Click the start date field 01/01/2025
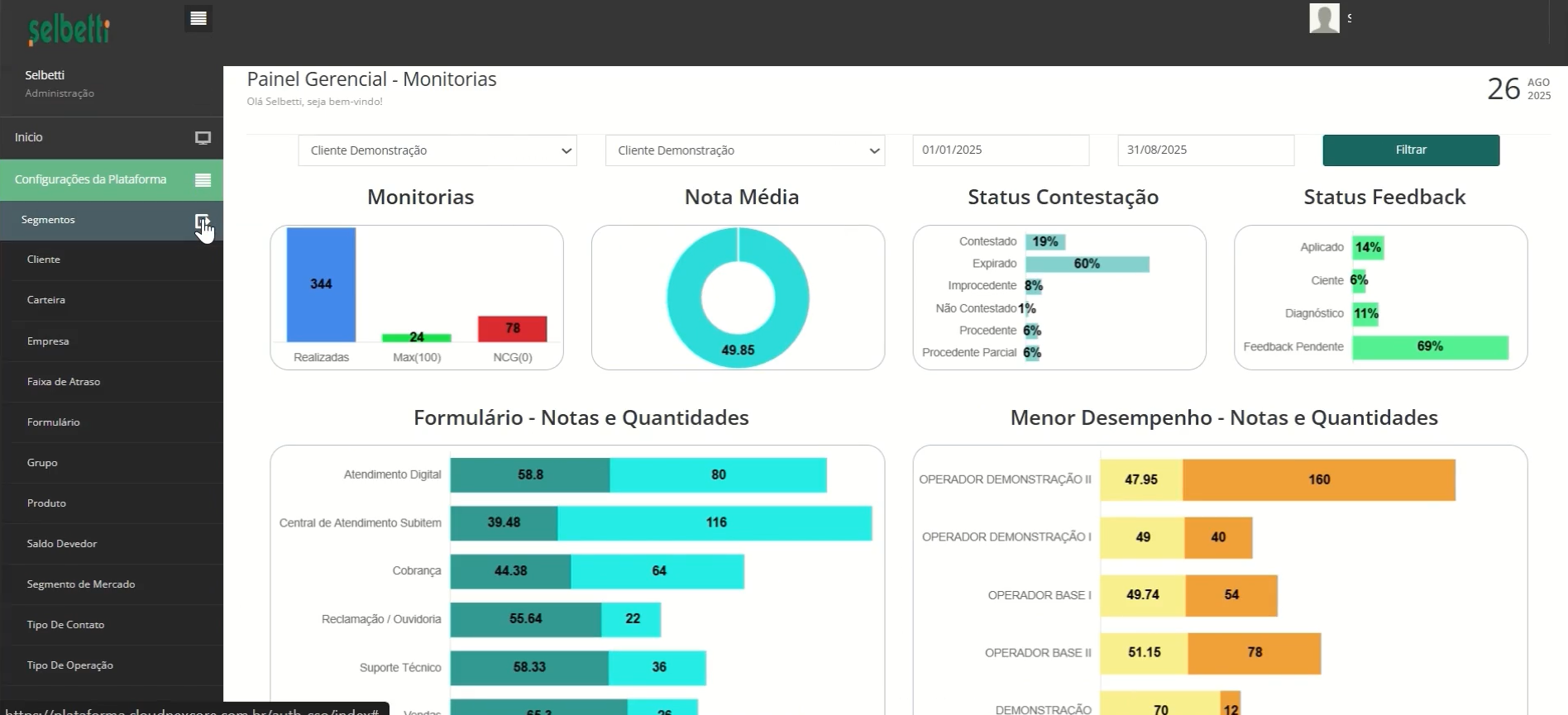The width and height of the screenshot is (1568, 715). (x=1000, y=150)
